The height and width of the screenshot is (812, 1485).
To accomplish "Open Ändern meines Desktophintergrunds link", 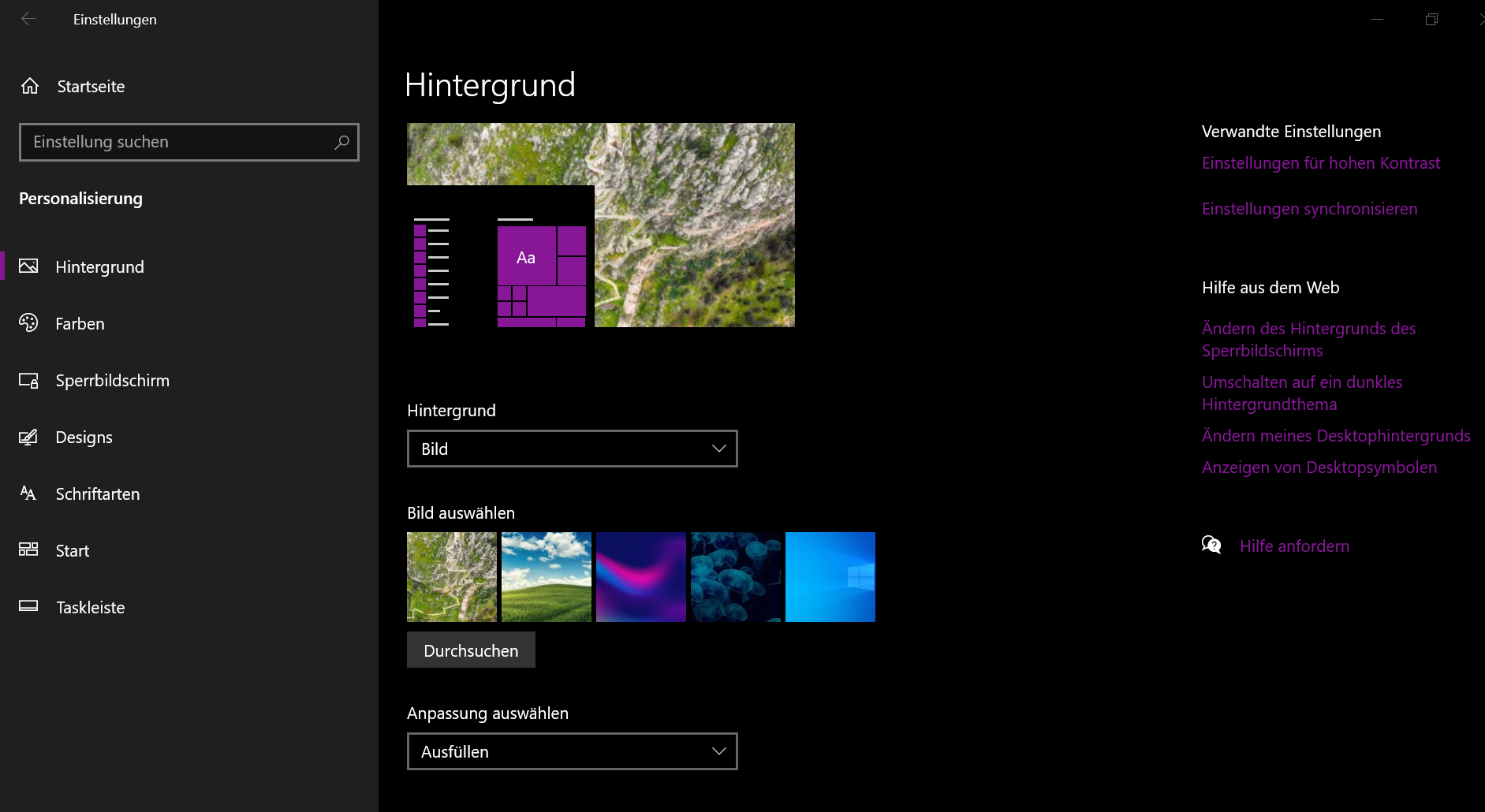I will click(1336, 436).
